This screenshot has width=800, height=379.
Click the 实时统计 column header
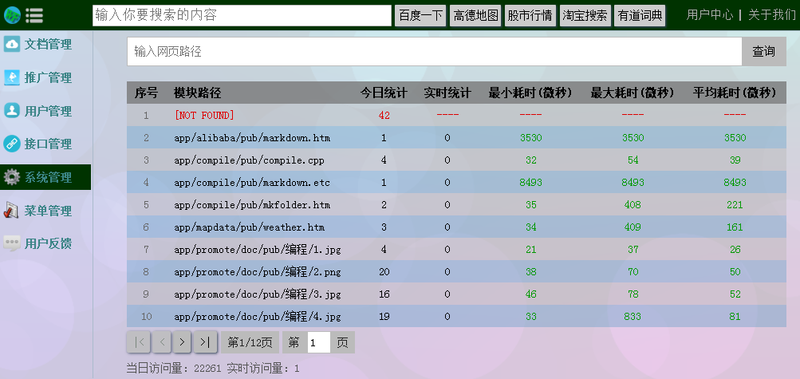pyautogui.click(x=447, y=93)
